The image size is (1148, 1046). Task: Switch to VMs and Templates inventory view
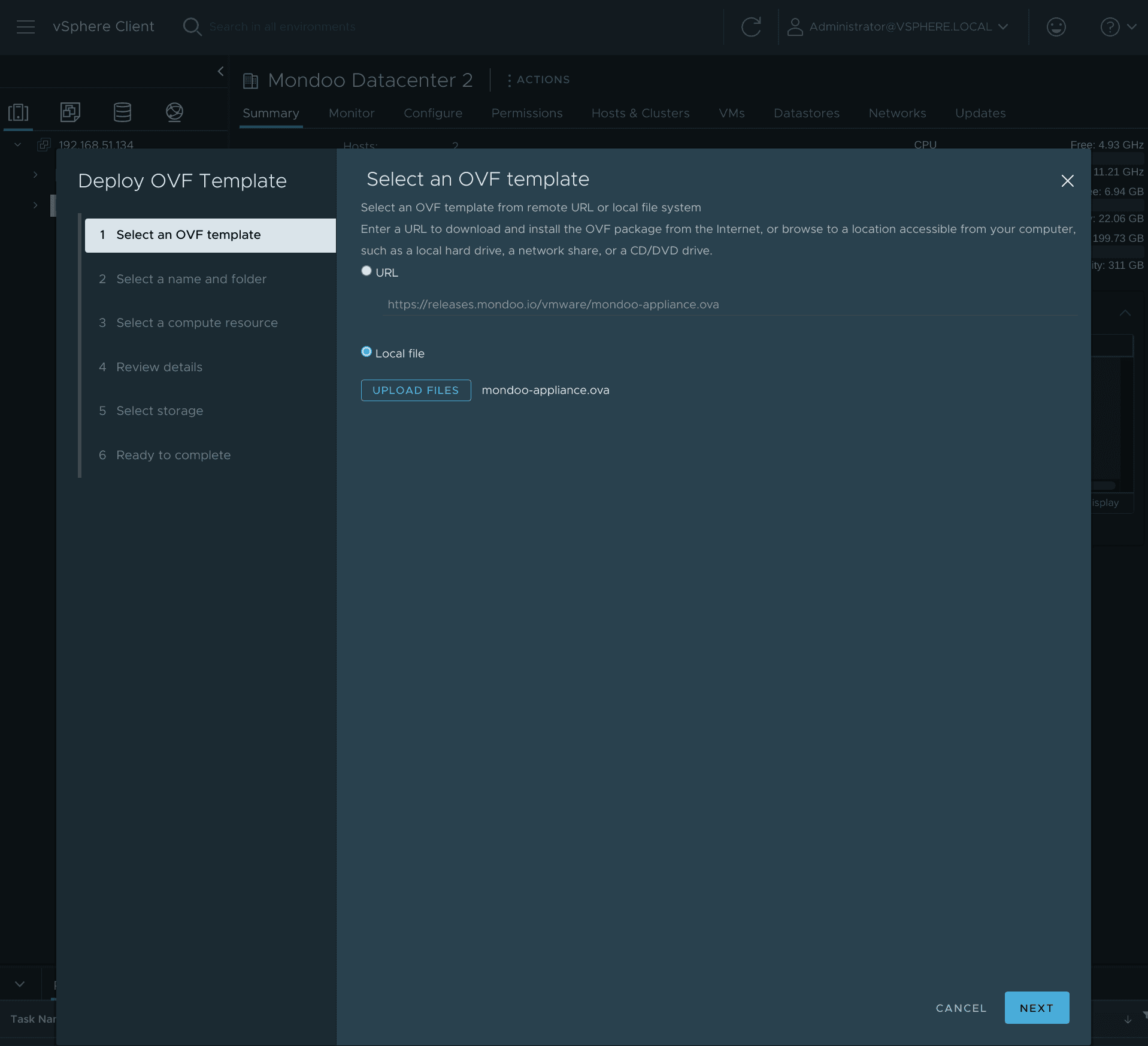coord(70,112)
